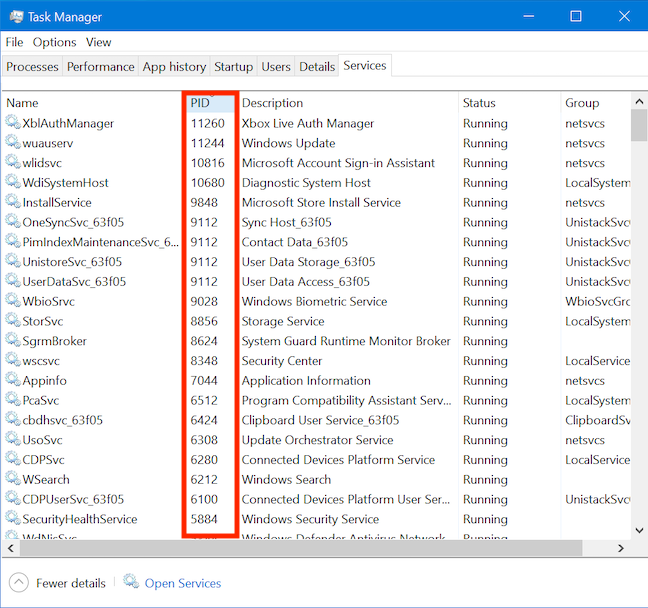648x608 pixels.
Task: Select the Windows Search description
Action: tap(286, 479)
